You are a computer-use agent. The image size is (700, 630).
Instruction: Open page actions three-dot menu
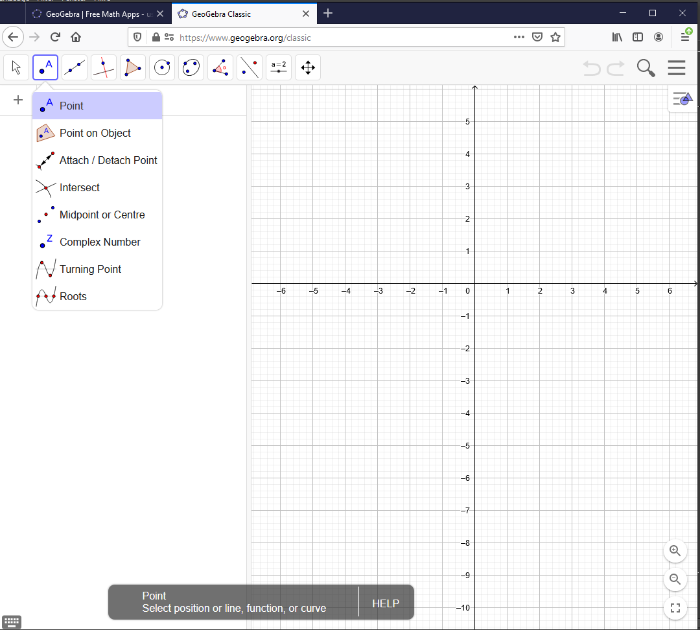click(519, 37)
